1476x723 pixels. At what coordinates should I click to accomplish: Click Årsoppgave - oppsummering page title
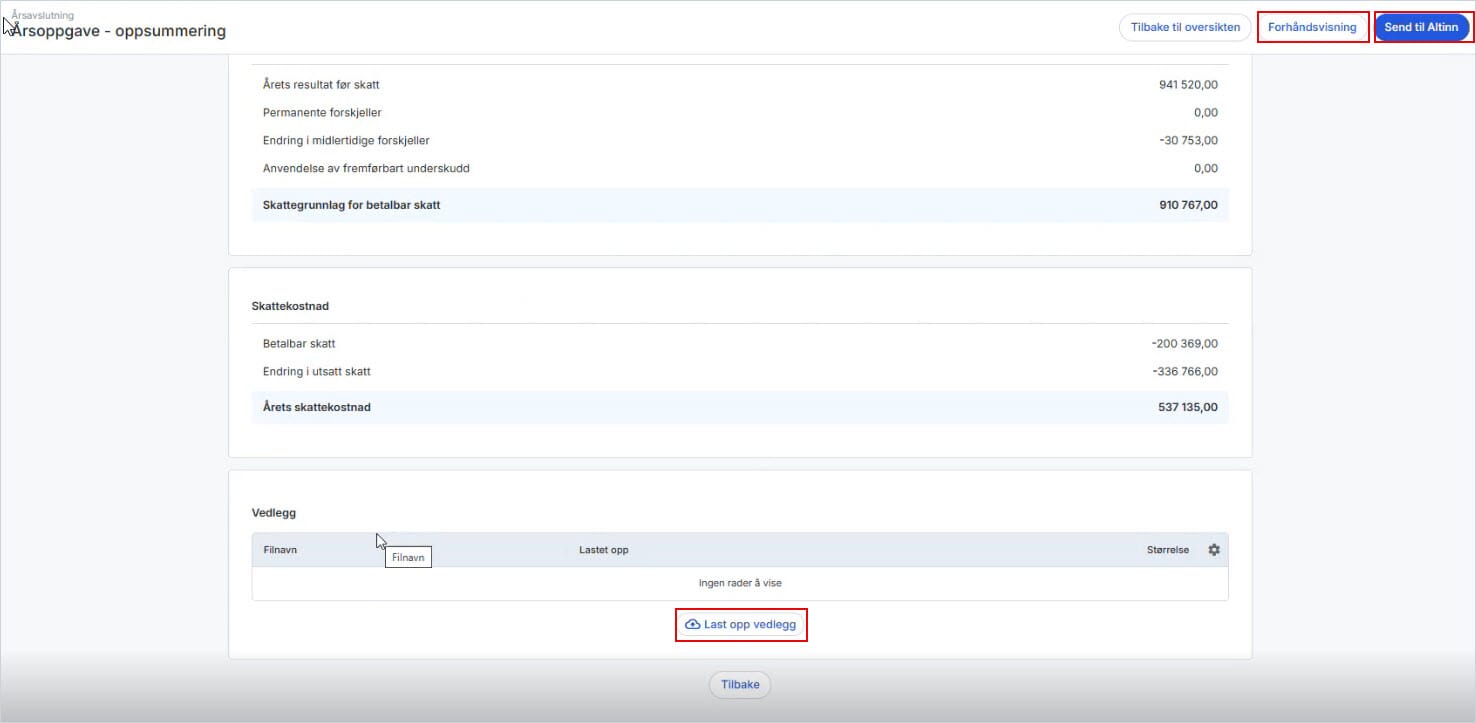pyautogui.click(x=119, y=31)
